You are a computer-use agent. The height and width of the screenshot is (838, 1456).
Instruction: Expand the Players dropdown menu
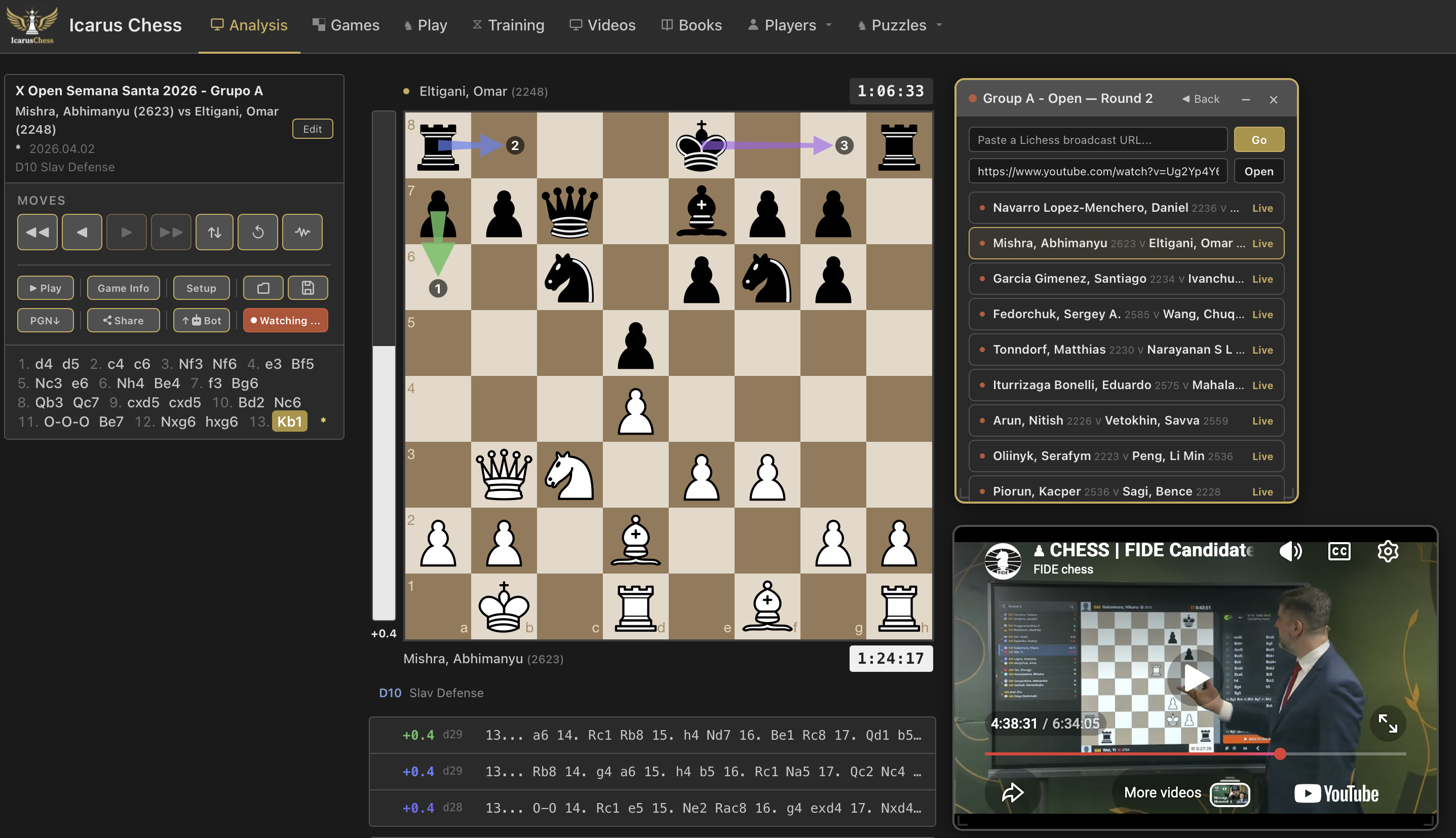pos(790,25)
